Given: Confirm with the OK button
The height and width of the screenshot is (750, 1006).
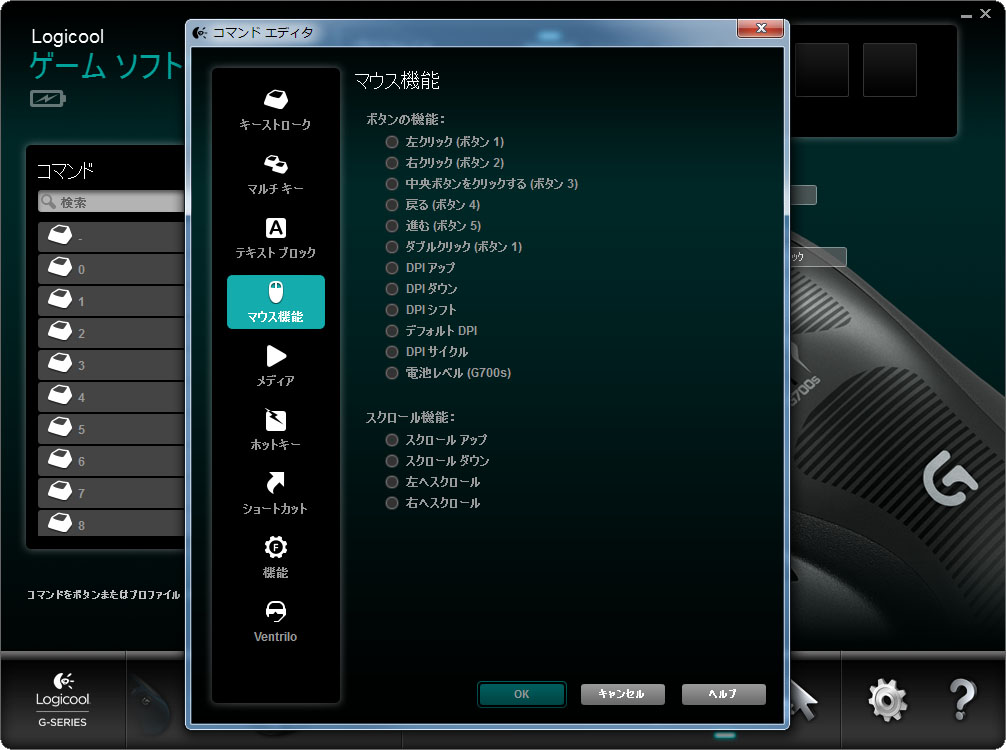Looking at the screenshot, I should pos(522,694).
